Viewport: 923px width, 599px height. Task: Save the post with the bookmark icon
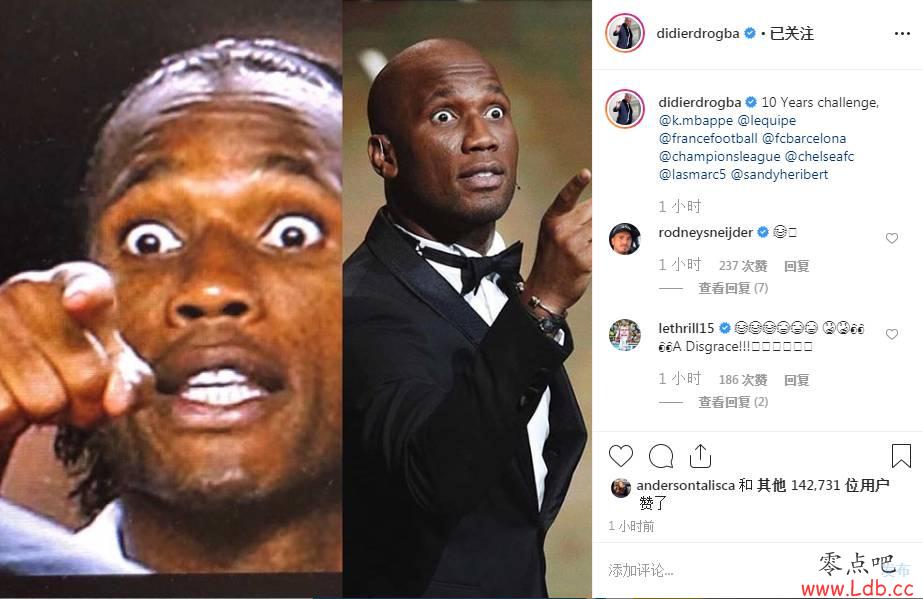[x=901, y=456]
